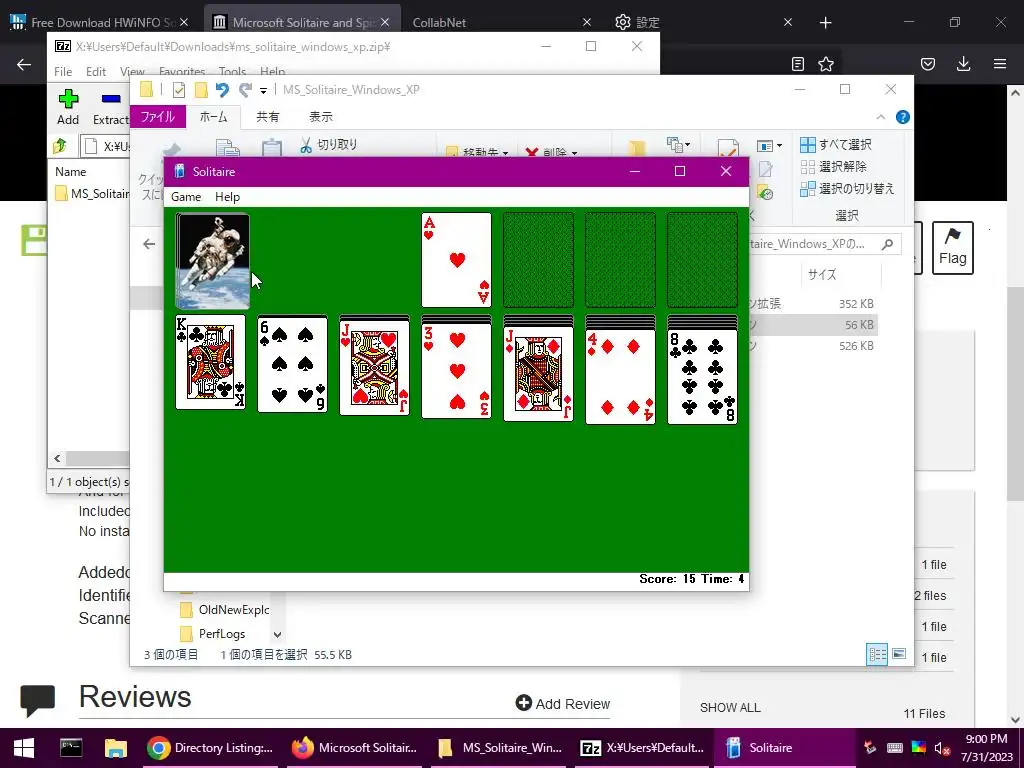Open browser hamburger menu
1024x768 pixels.
coord(1000,64)
